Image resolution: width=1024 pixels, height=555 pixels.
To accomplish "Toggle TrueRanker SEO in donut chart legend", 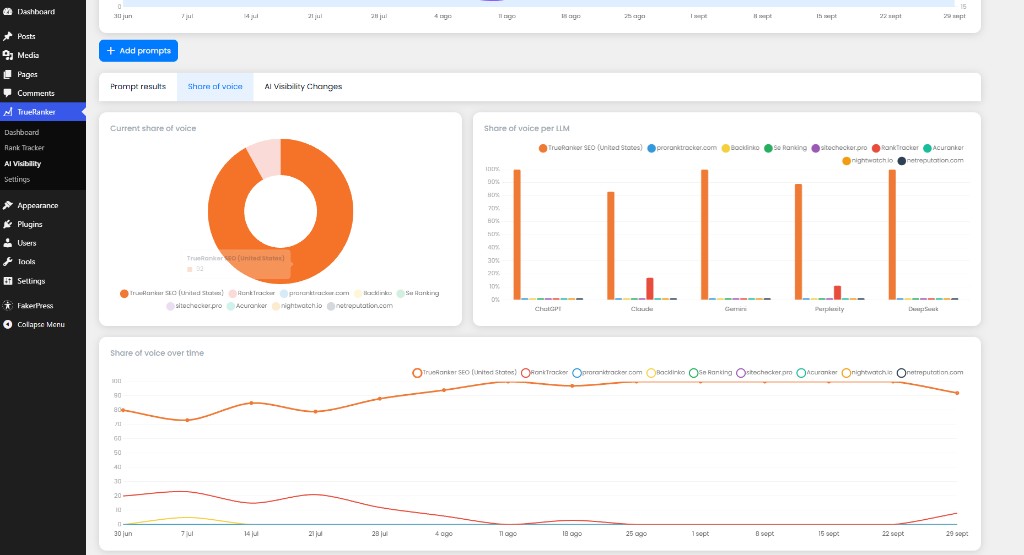I will [172, 294].
